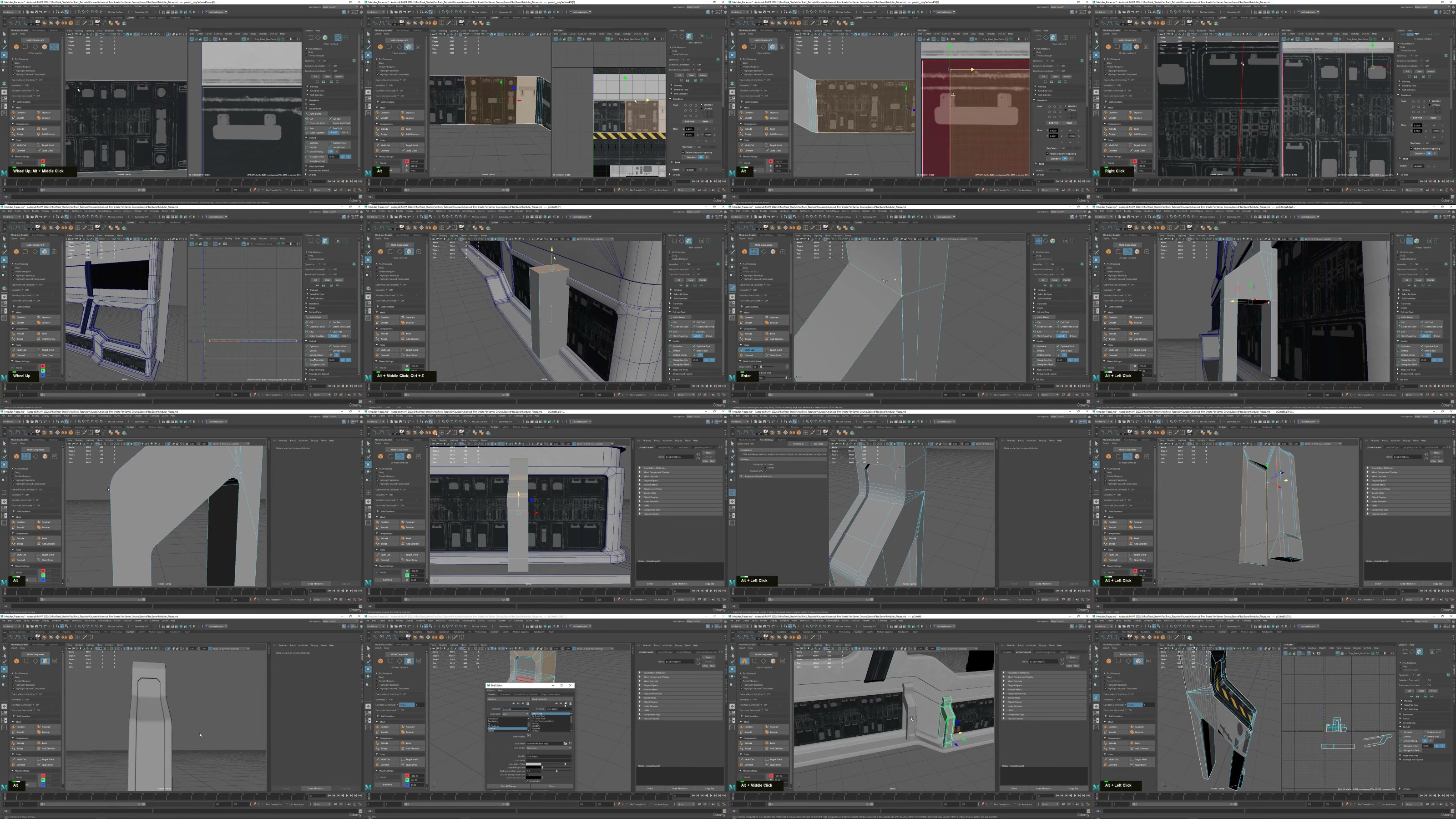
Task: Select Drag radio in UV Toolkit, 'Wheel Up; Alt + Middle Click' frame
Action: (x=306, y=53)
